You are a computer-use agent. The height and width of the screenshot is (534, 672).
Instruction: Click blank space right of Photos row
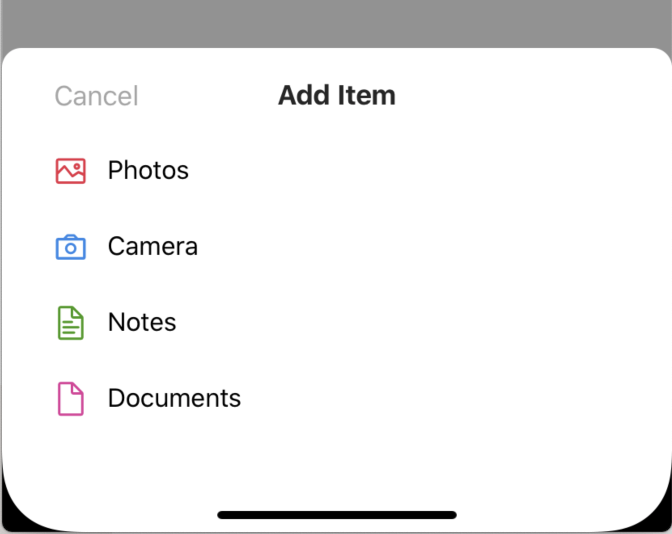point(450,171)
